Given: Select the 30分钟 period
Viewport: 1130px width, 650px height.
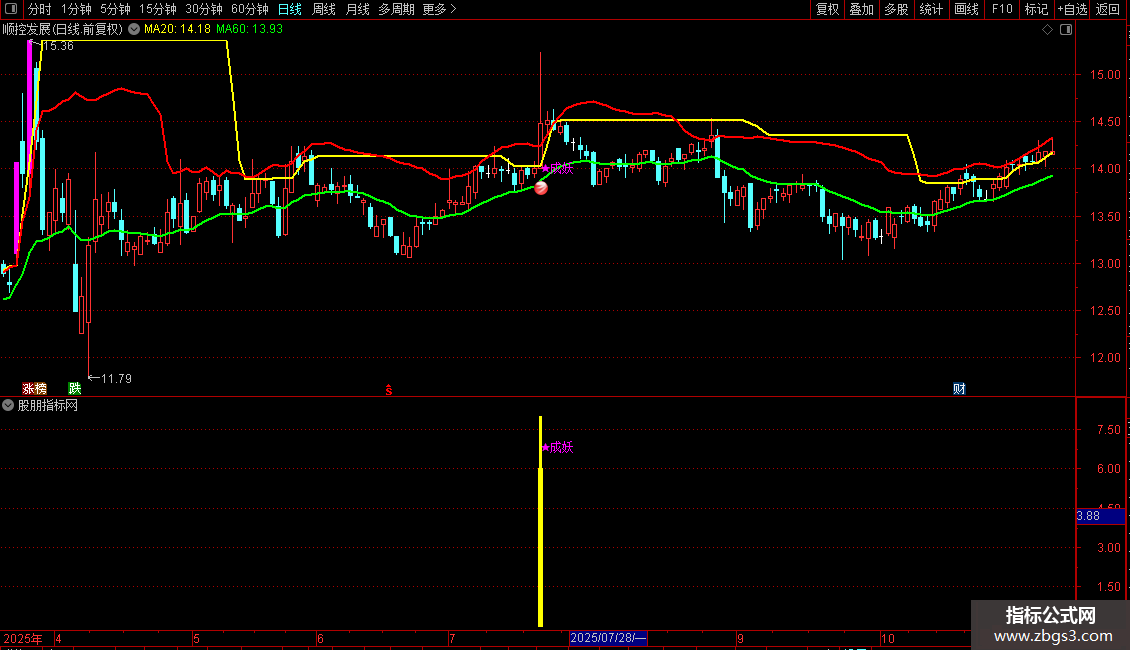Looking at the screenshot, I should (x=203, y=9).
